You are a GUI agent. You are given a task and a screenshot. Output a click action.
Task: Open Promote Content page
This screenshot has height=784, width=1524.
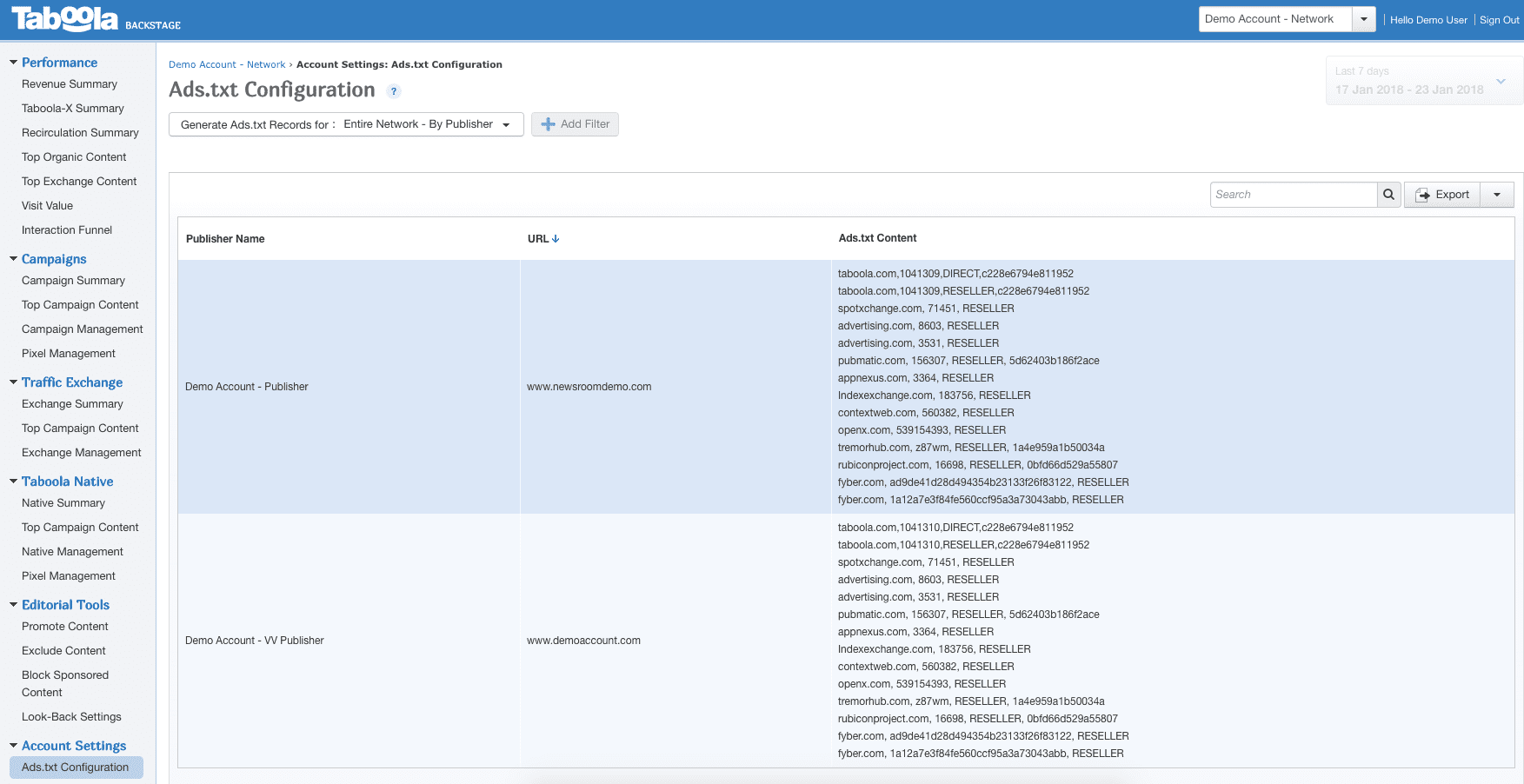coord(65,627)
